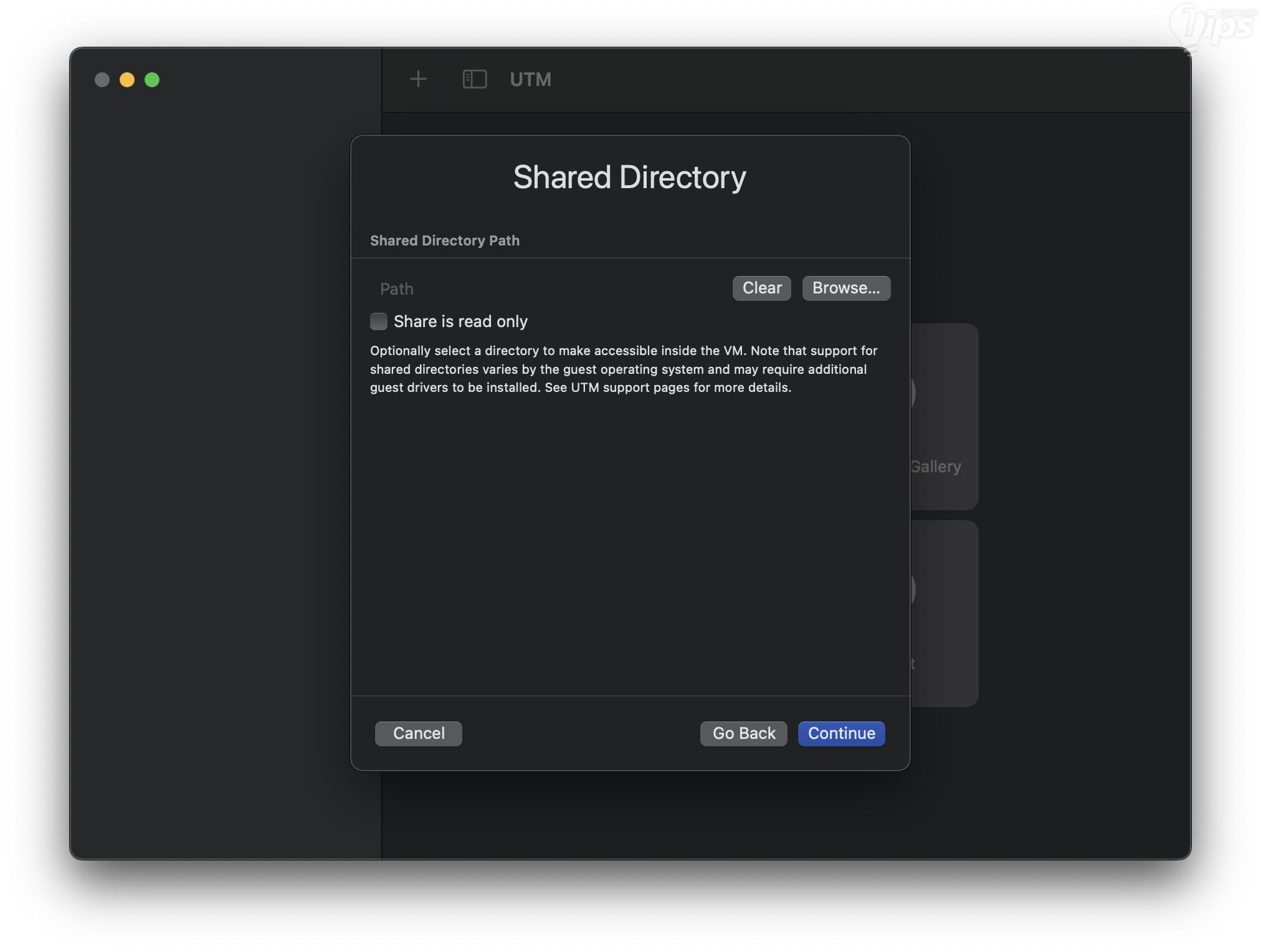This screenshot has width=1261, height=952.
Task: Toggle the sidebar using the toolbar icon
Action: click(474, 79)
